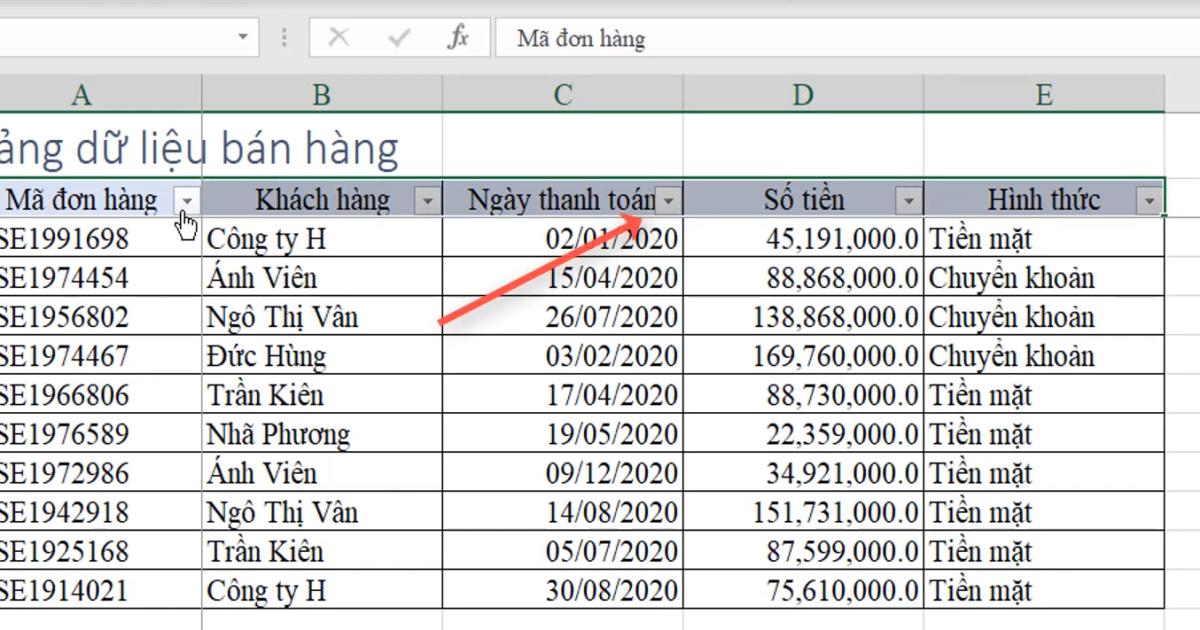Open the filter for Mã đơn hàng column
The width and height of the screenshot is (1200, 630).
click(x=188, y=200)
